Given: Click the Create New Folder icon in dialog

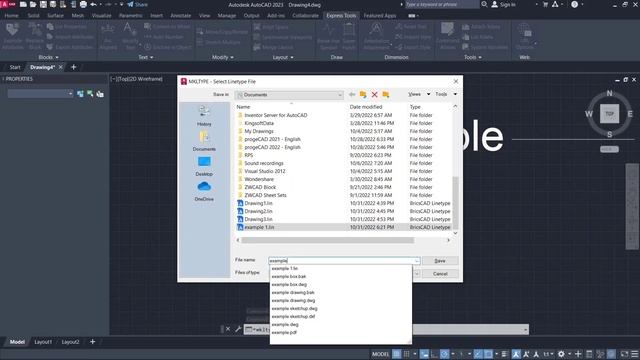Looking at the screenshot, I should pos(386,95).
